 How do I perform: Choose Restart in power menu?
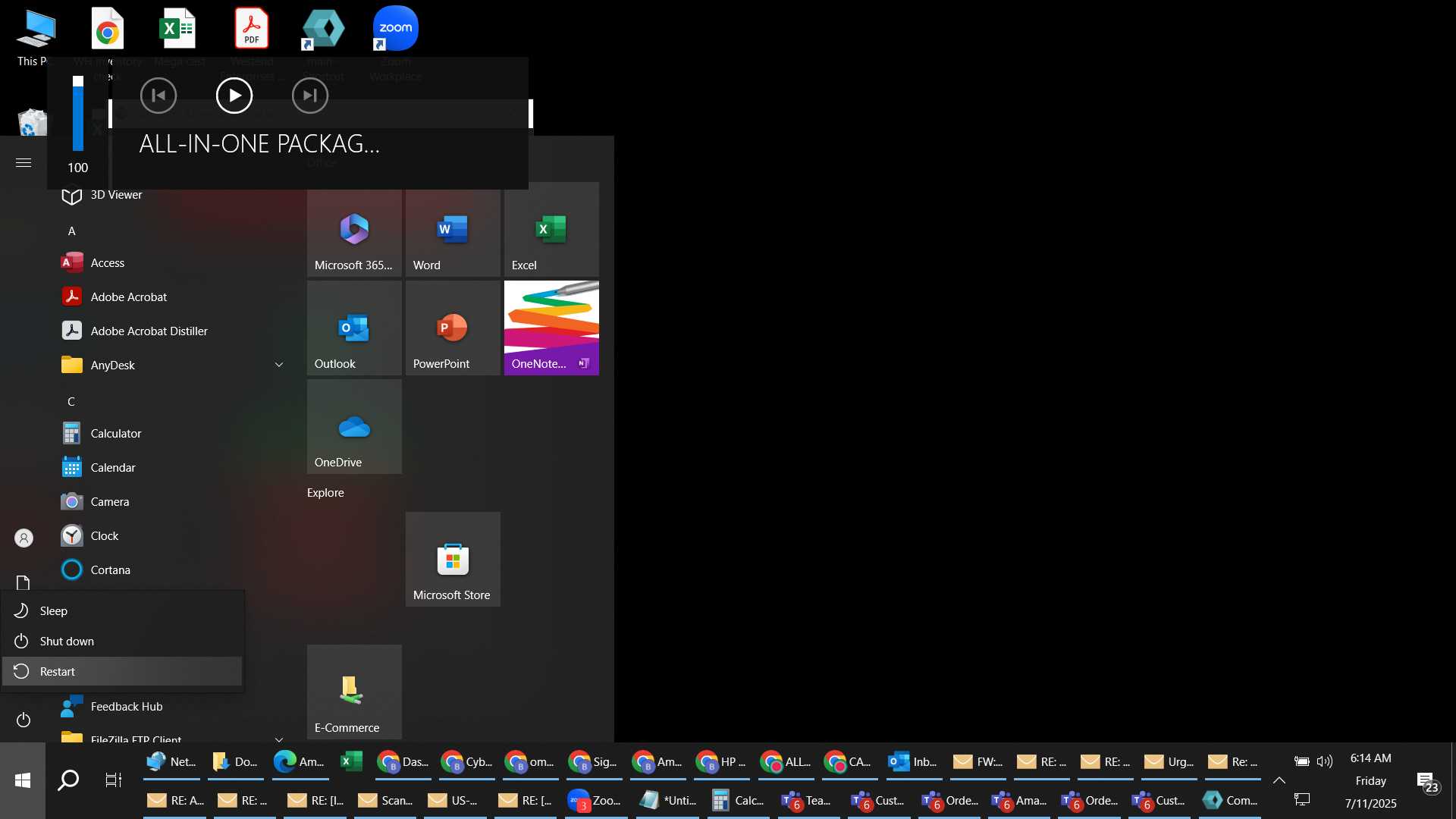click(122, 672)
